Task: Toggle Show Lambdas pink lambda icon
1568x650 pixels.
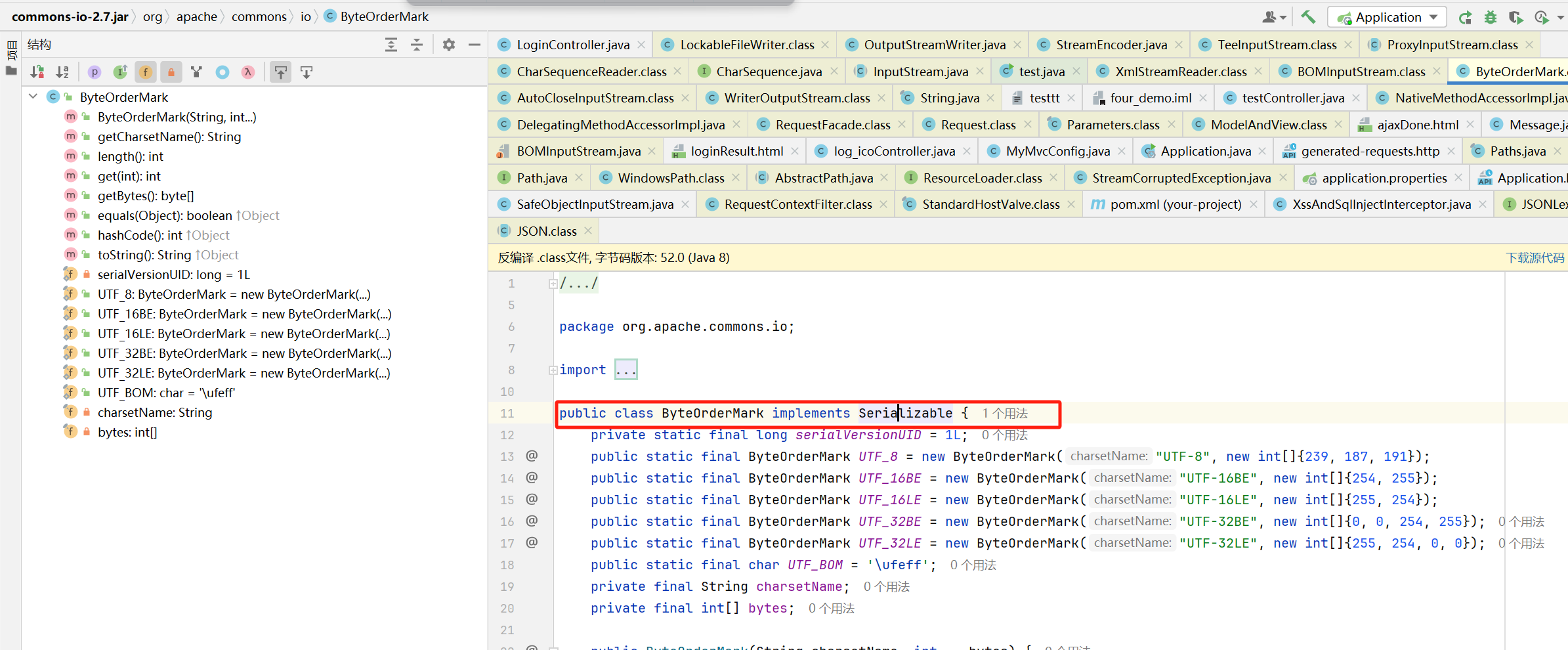Action: [248, 72]
